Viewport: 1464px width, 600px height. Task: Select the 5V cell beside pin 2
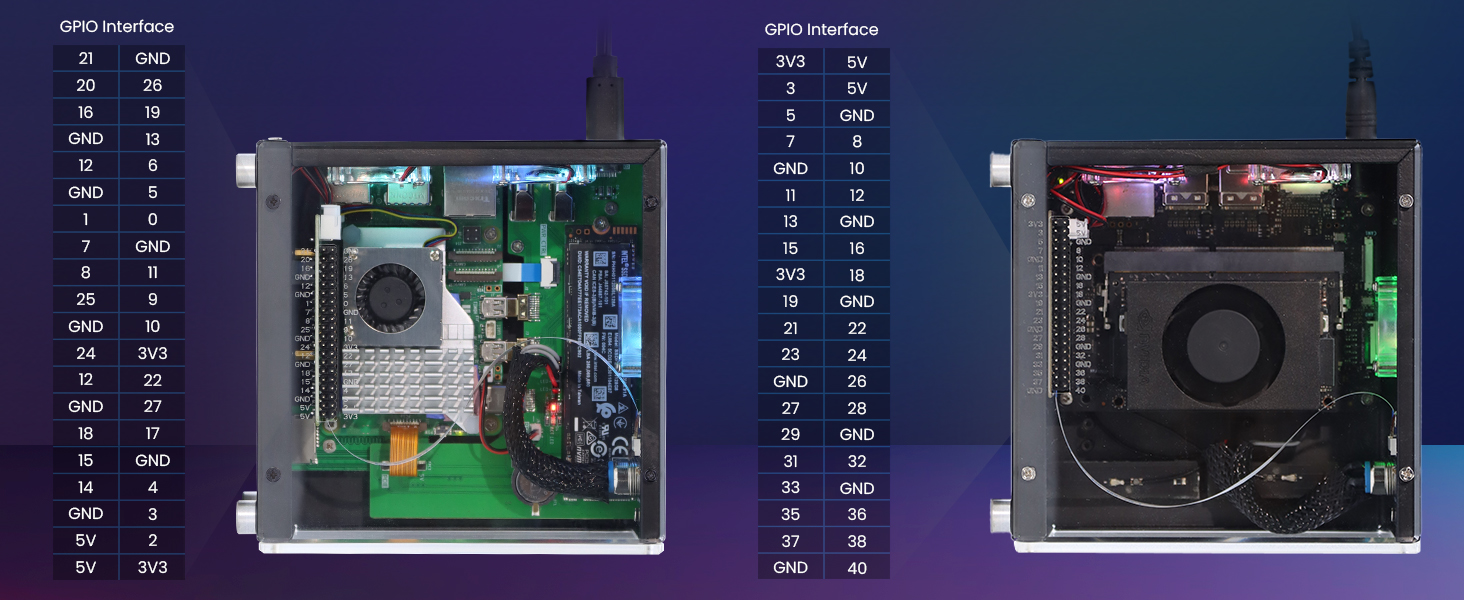[x=86, y=540]
